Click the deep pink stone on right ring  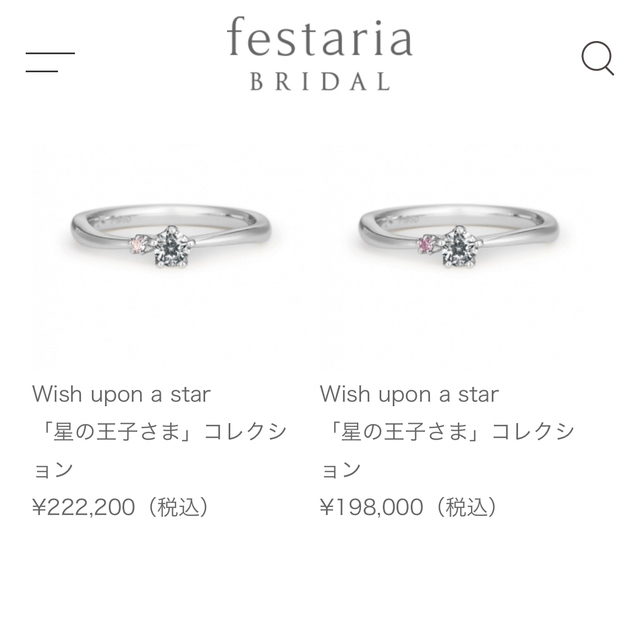click(x=426, y=244)
